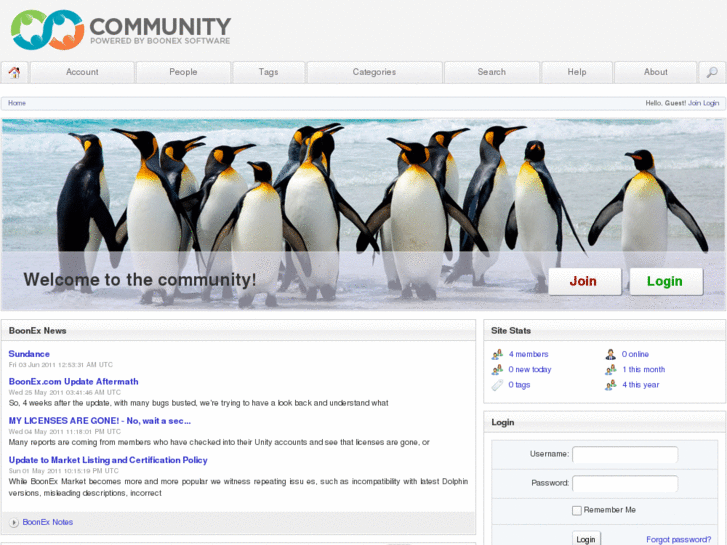The height and width of the screenshot is (545, 727).
Task: Submit the Login button in the login form
Action: [x=586, y=539]
